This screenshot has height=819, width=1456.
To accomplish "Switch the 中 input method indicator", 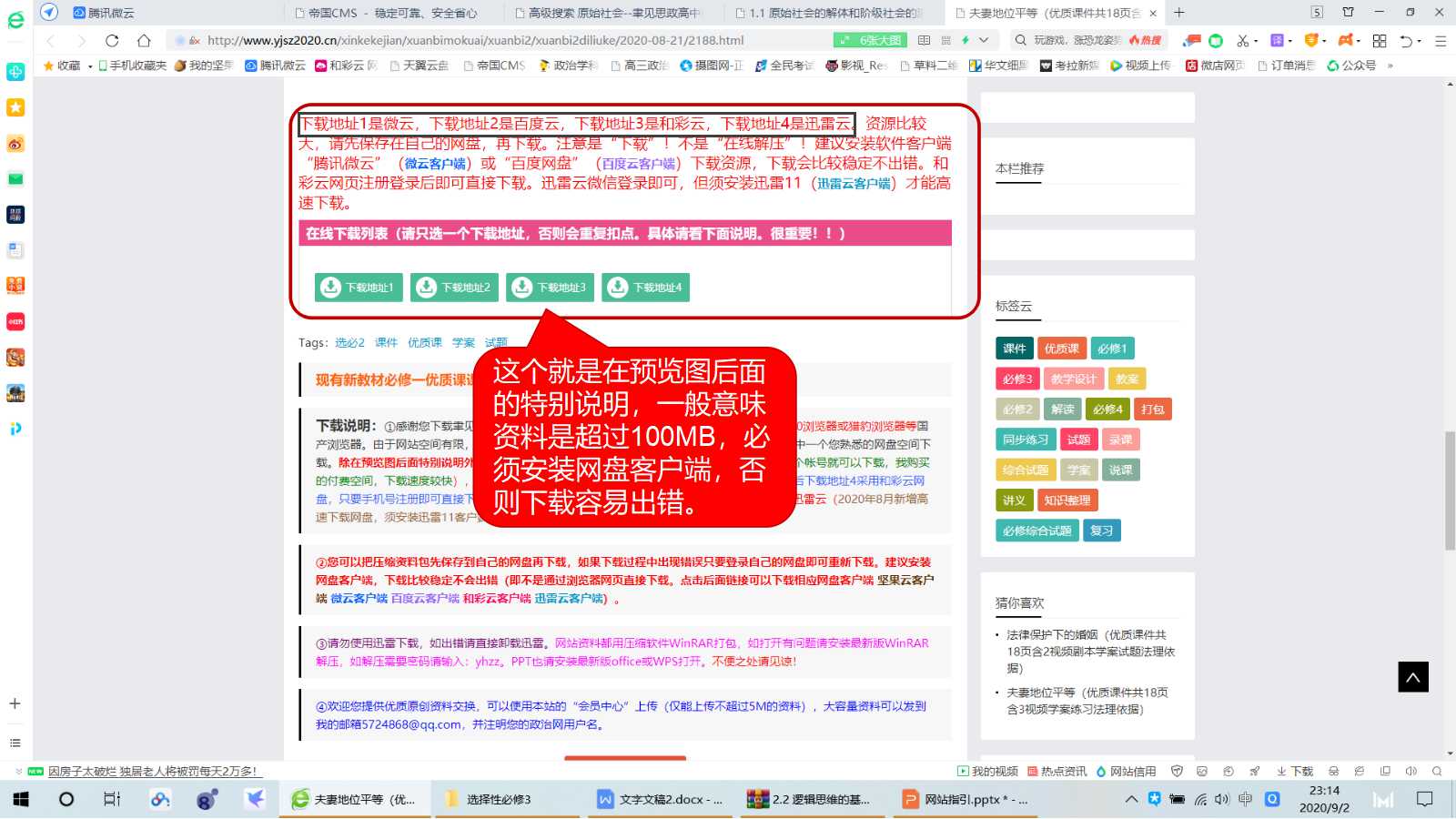I will (x=1245, y=799).
